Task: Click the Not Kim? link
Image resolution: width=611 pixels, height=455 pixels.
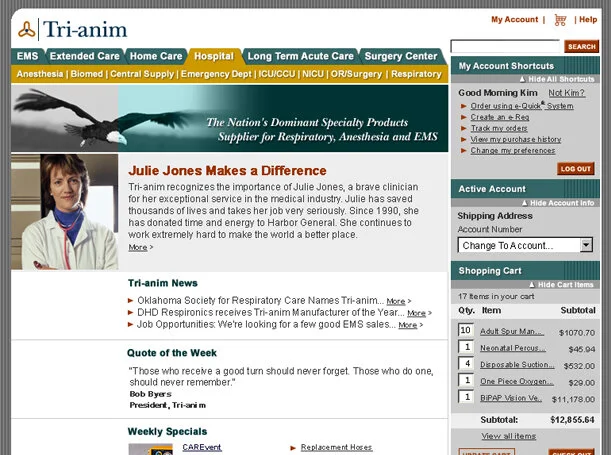Action: click(567, 93)
